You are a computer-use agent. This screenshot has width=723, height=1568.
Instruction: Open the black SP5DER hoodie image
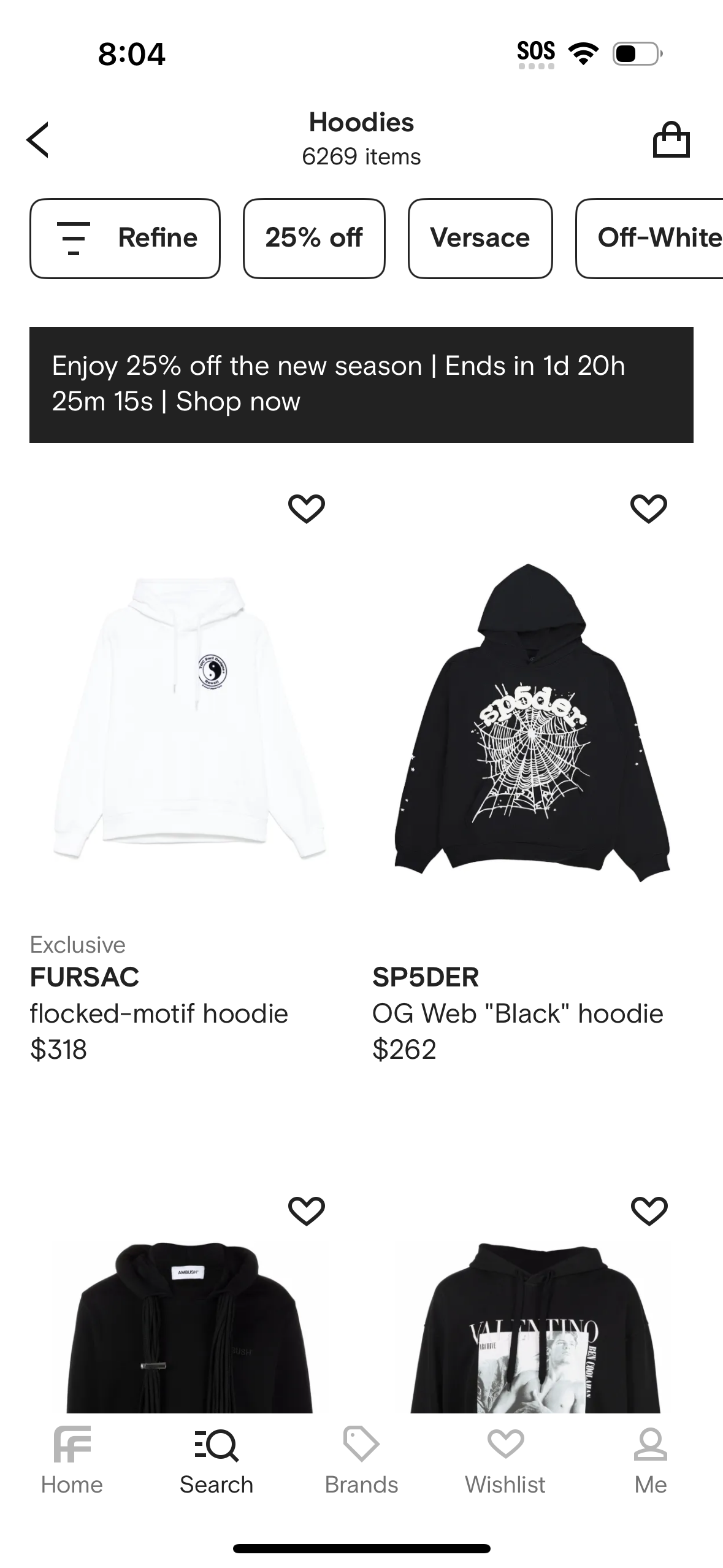point(532,723)
